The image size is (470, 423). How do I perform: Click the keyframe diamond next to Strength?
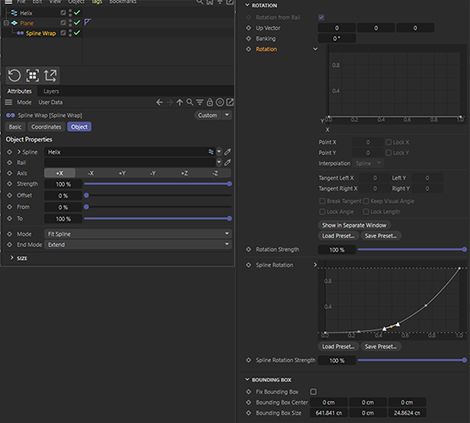tap(10, 184)
